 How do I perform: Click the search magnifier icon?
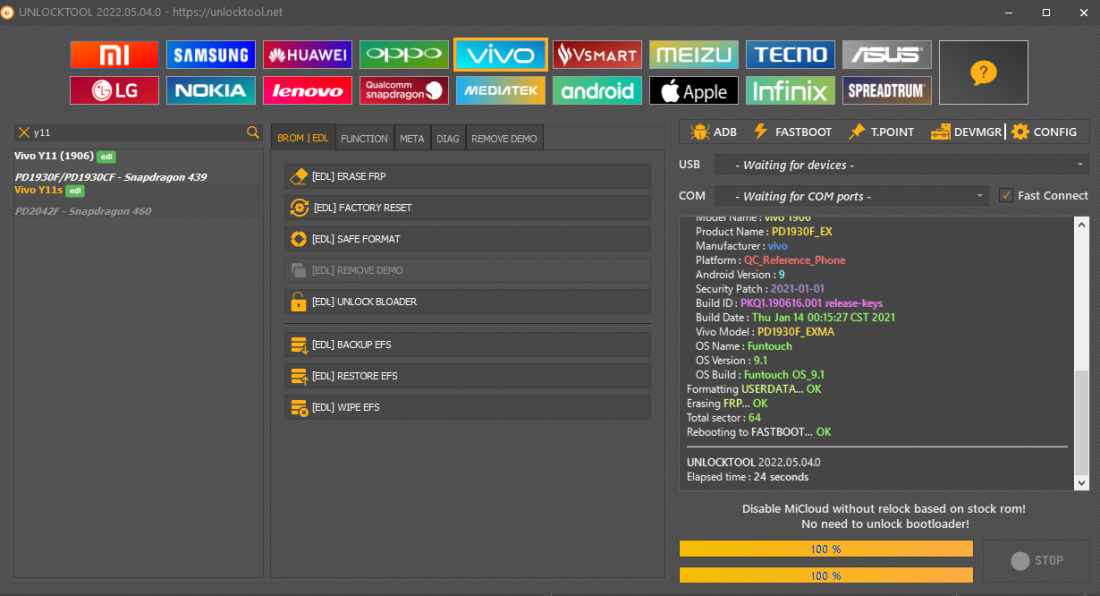[253, 132]
